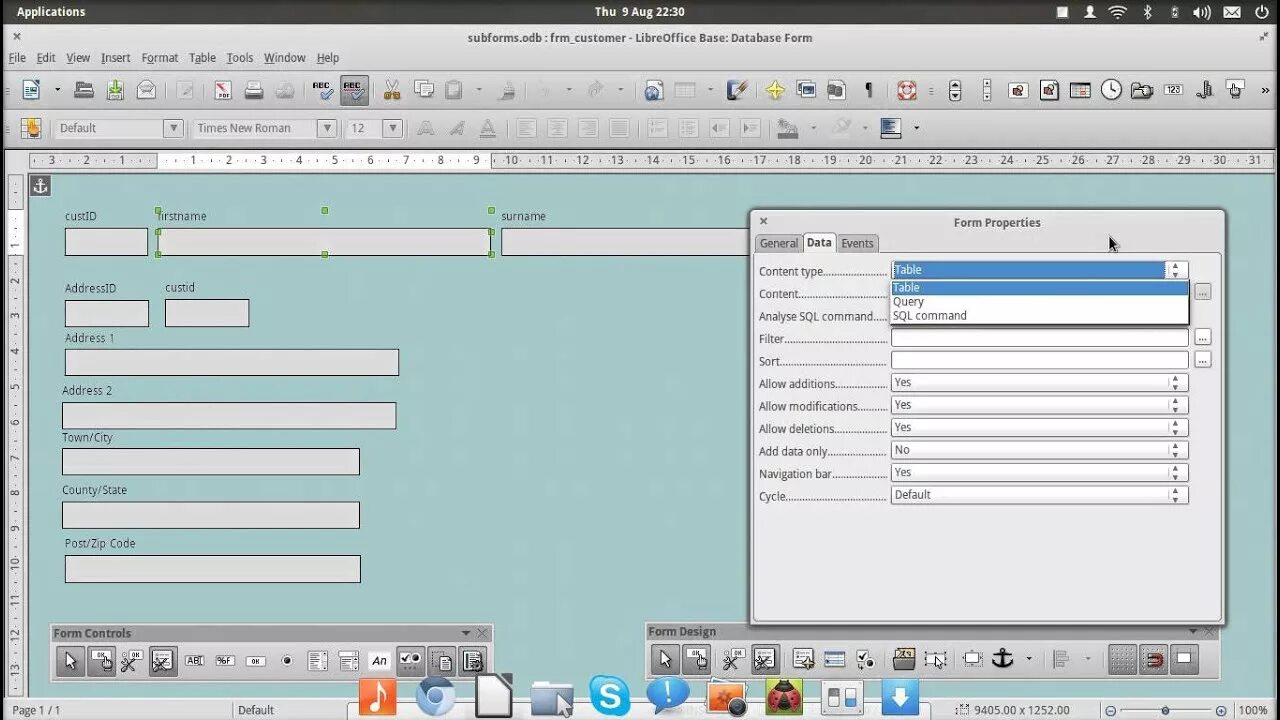Click the Export as PDF icon

click(x=223, y=90)
